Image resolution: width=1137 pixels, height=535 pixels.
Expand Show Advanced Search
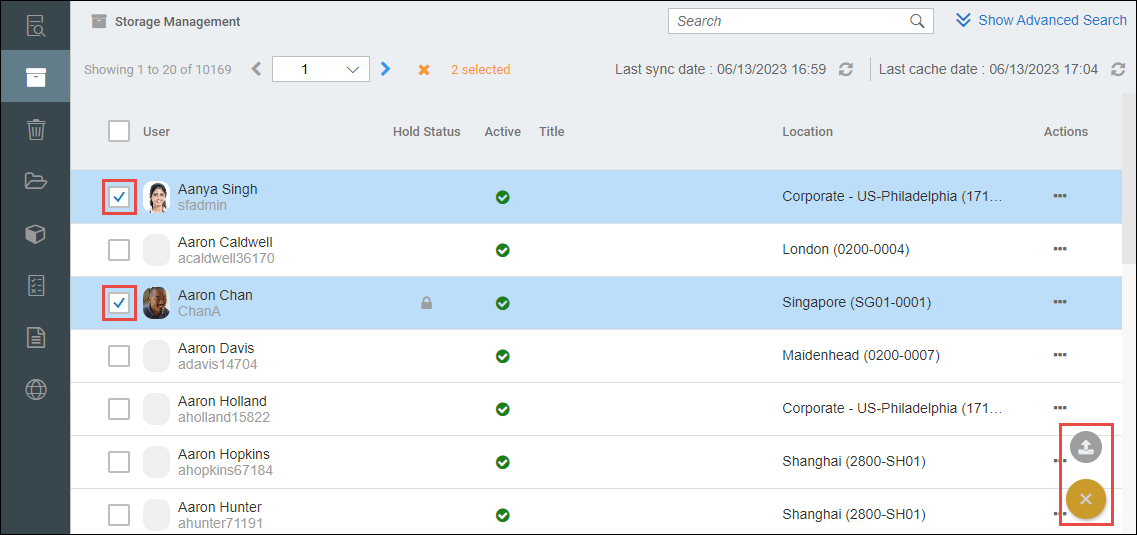(1041, 20)
